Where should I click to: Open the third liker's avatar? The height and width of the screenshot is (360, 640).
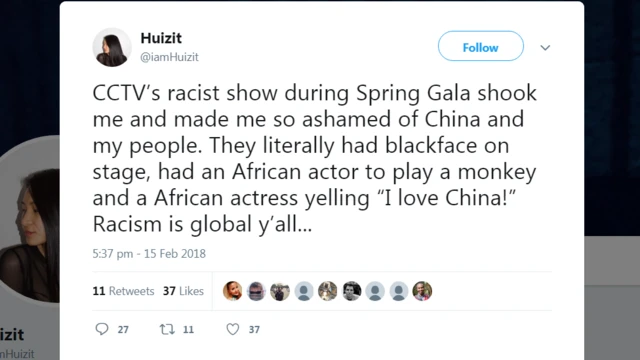click(280, 291)
